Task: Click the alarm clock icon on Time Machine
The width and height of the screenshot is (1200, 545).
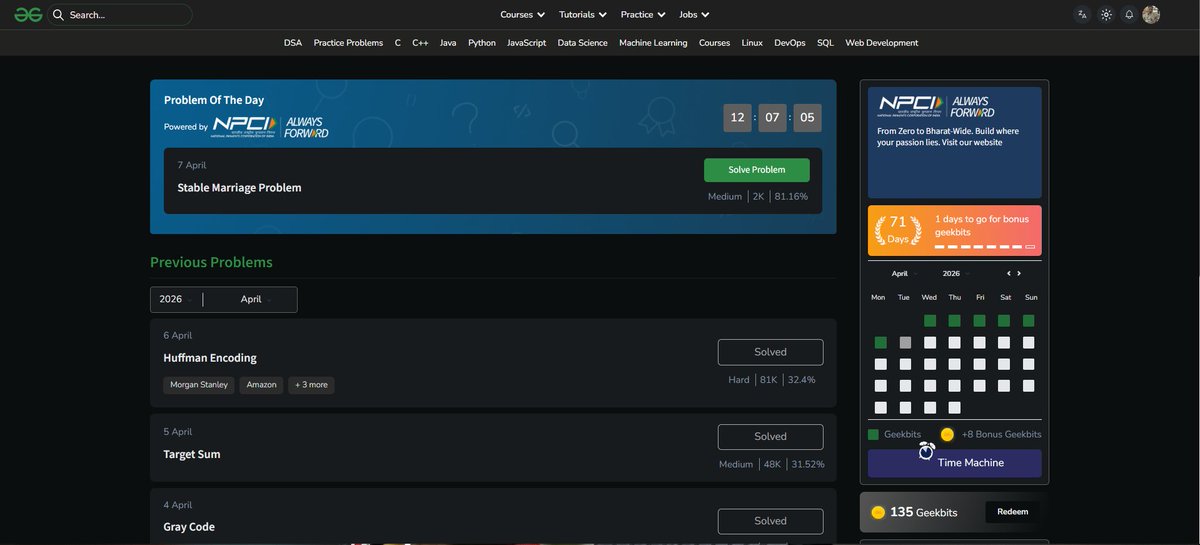Action: (927, 452)
